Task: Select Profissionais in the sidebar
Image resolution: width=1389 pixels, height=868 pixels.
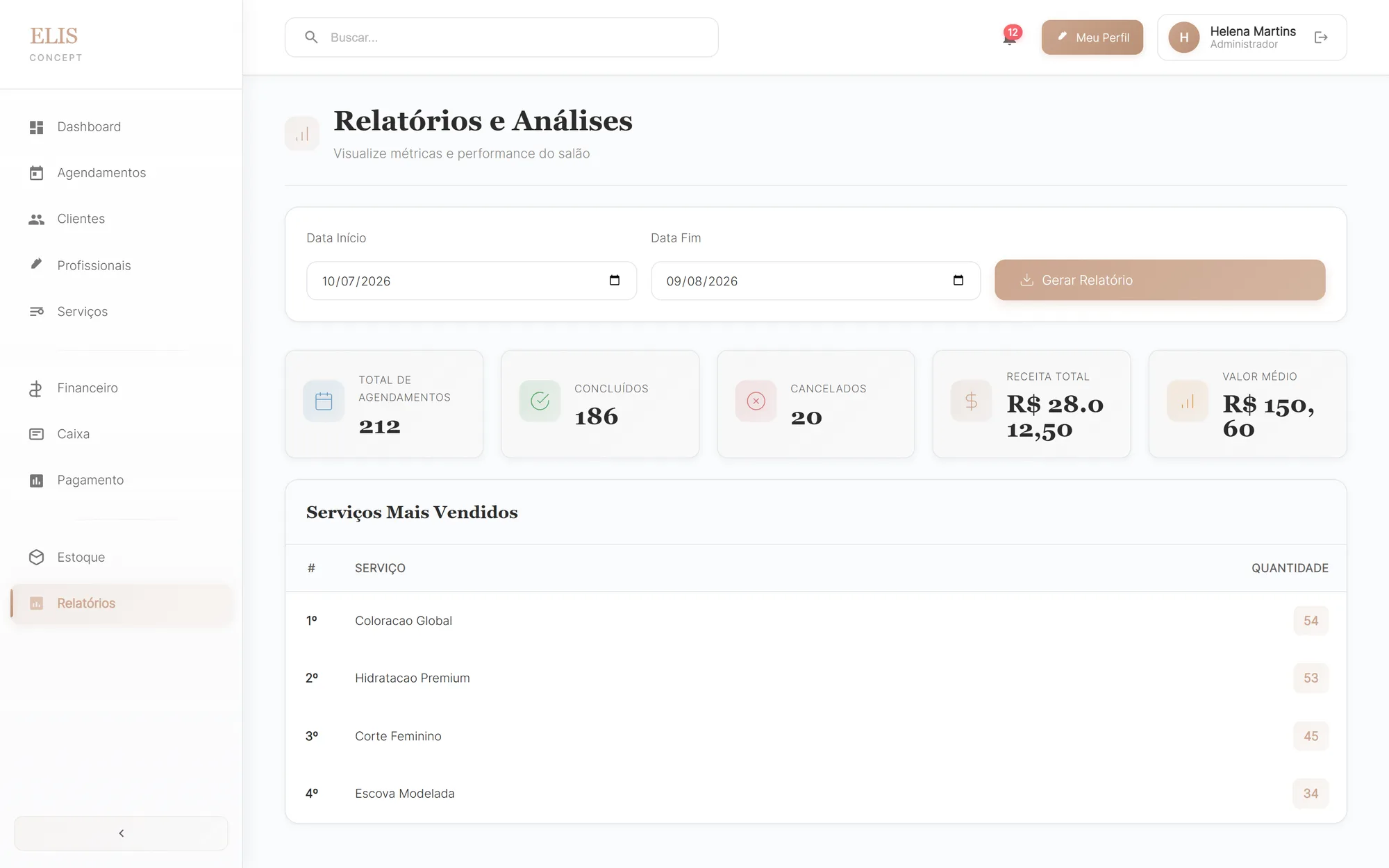Action: tap(121, 265)
